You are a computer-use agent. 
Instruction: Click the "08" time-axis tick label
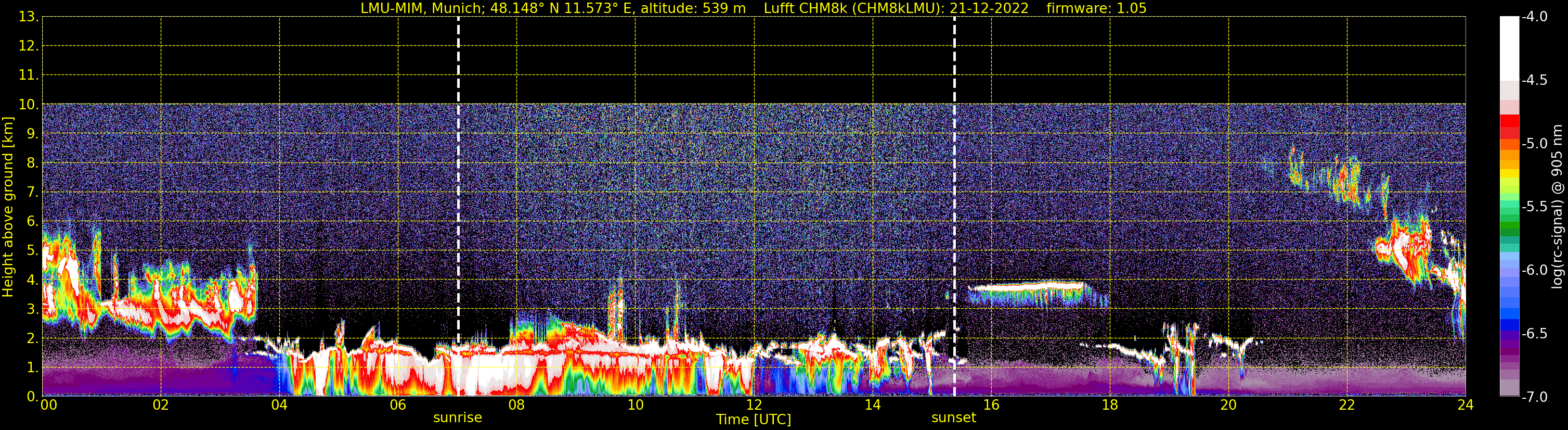tap(517, 405)
